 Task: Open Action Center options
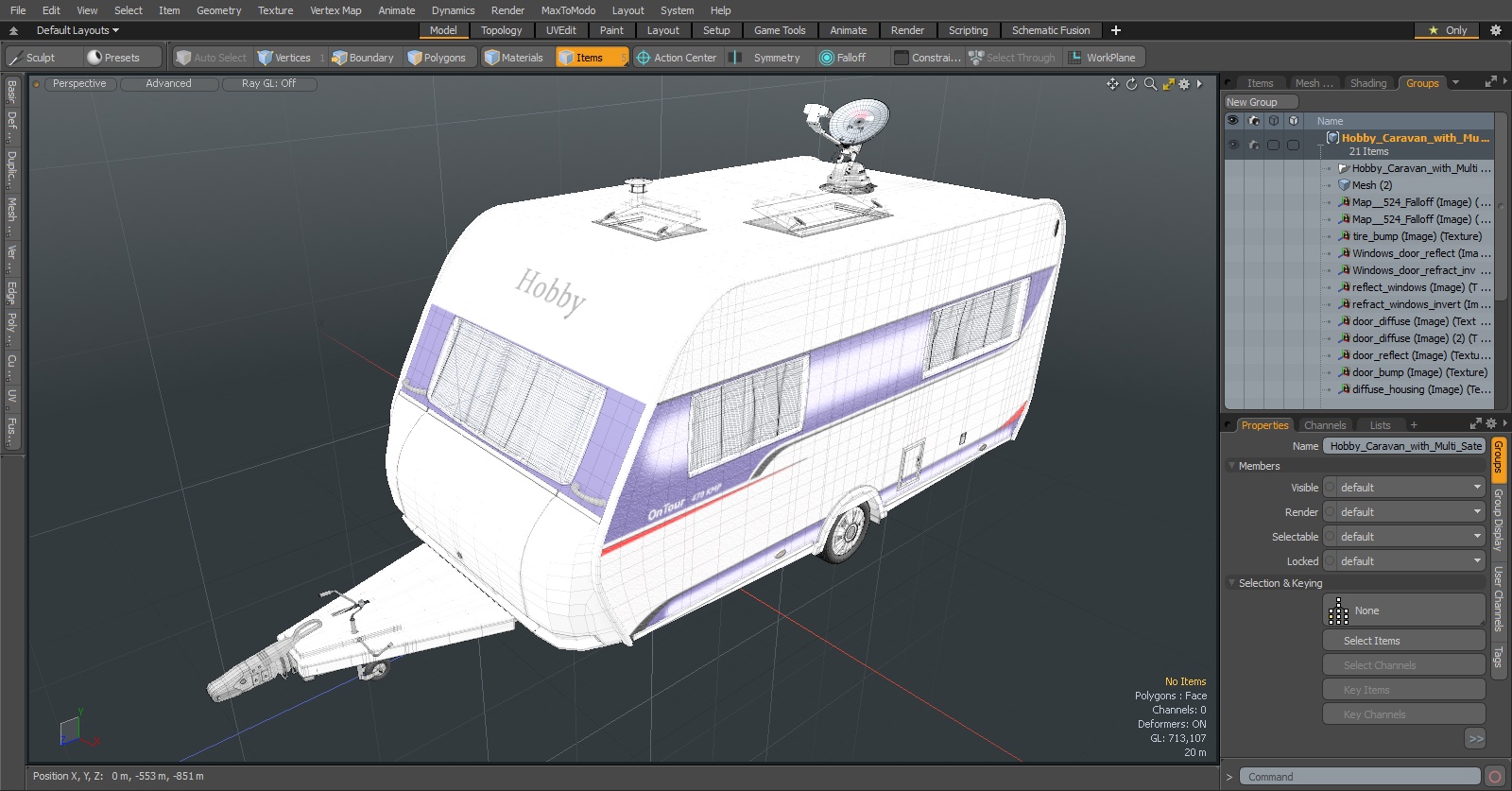click(x=677, y=58)
